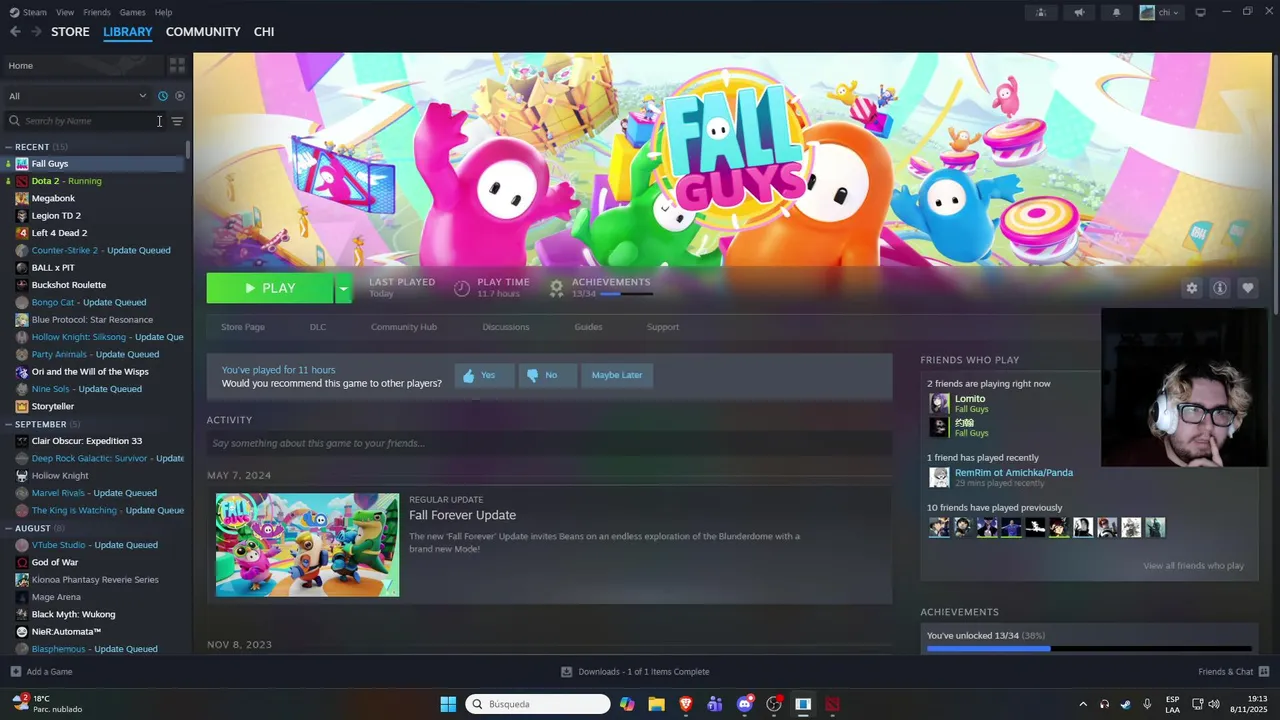The image size is (1280, 720).
Task: Collapse the SEPTEMBER games section
Action: [9, 424]
